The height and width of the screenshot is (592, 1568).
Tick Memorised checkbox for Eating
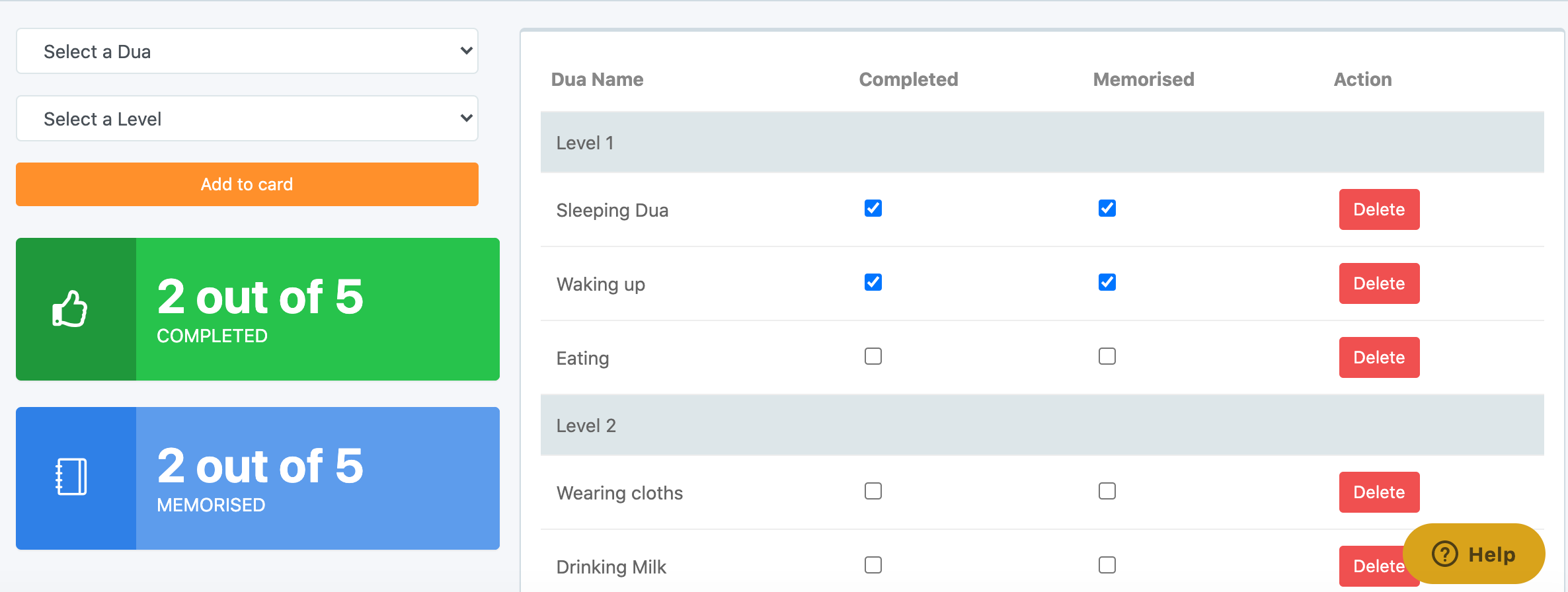[1107, 357]
